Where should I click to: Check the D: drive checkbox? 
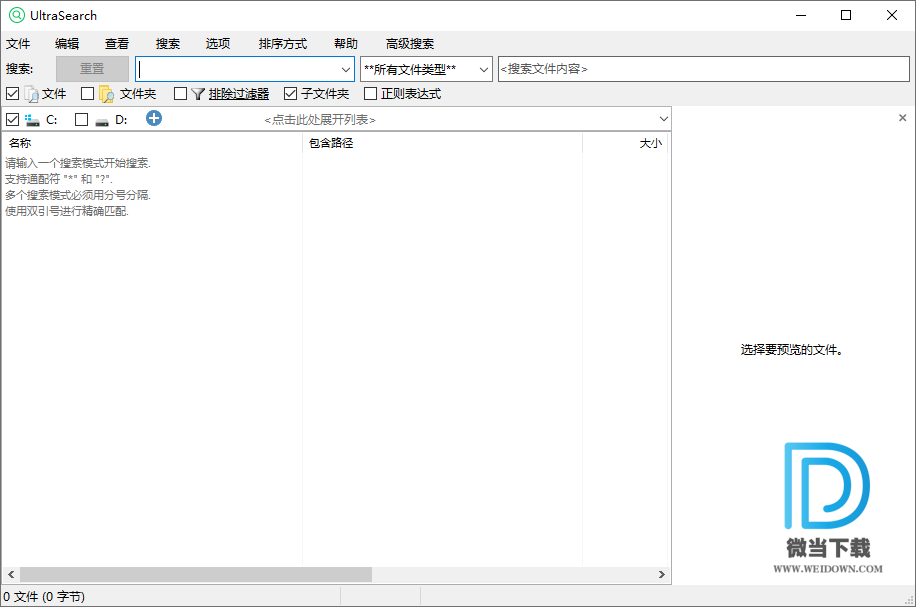82,120
